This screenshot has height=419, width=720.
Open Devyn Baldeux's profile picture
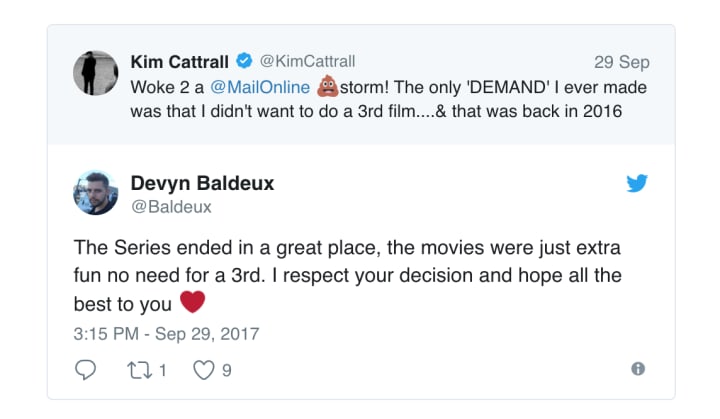pyautogui.click(x=96, y=193)
